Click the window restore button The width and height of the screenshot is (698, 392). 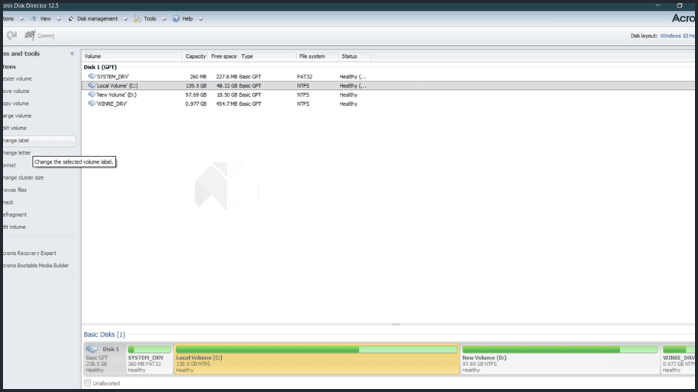[x=679, y=5]
